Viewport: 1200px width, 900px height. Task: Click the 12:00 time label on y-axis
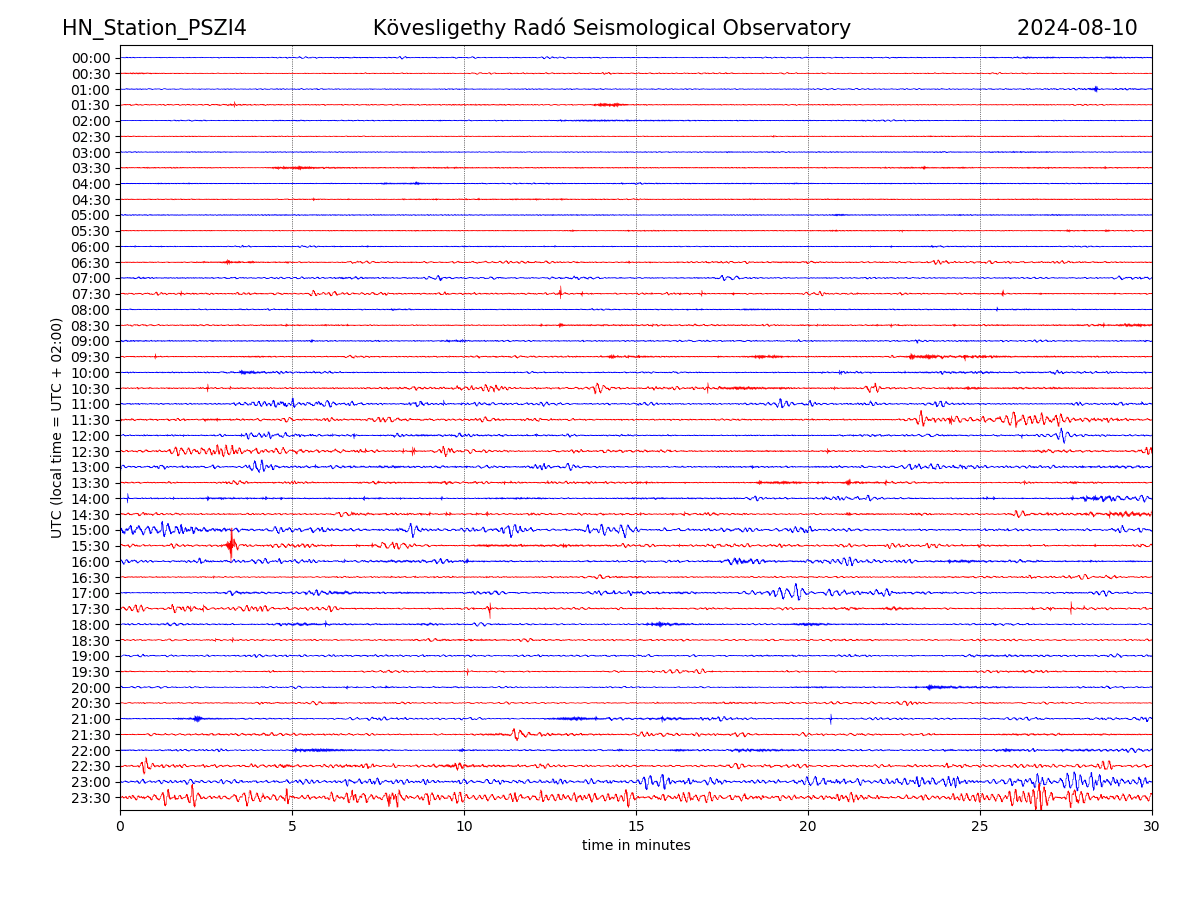click(x=90, y=436)
